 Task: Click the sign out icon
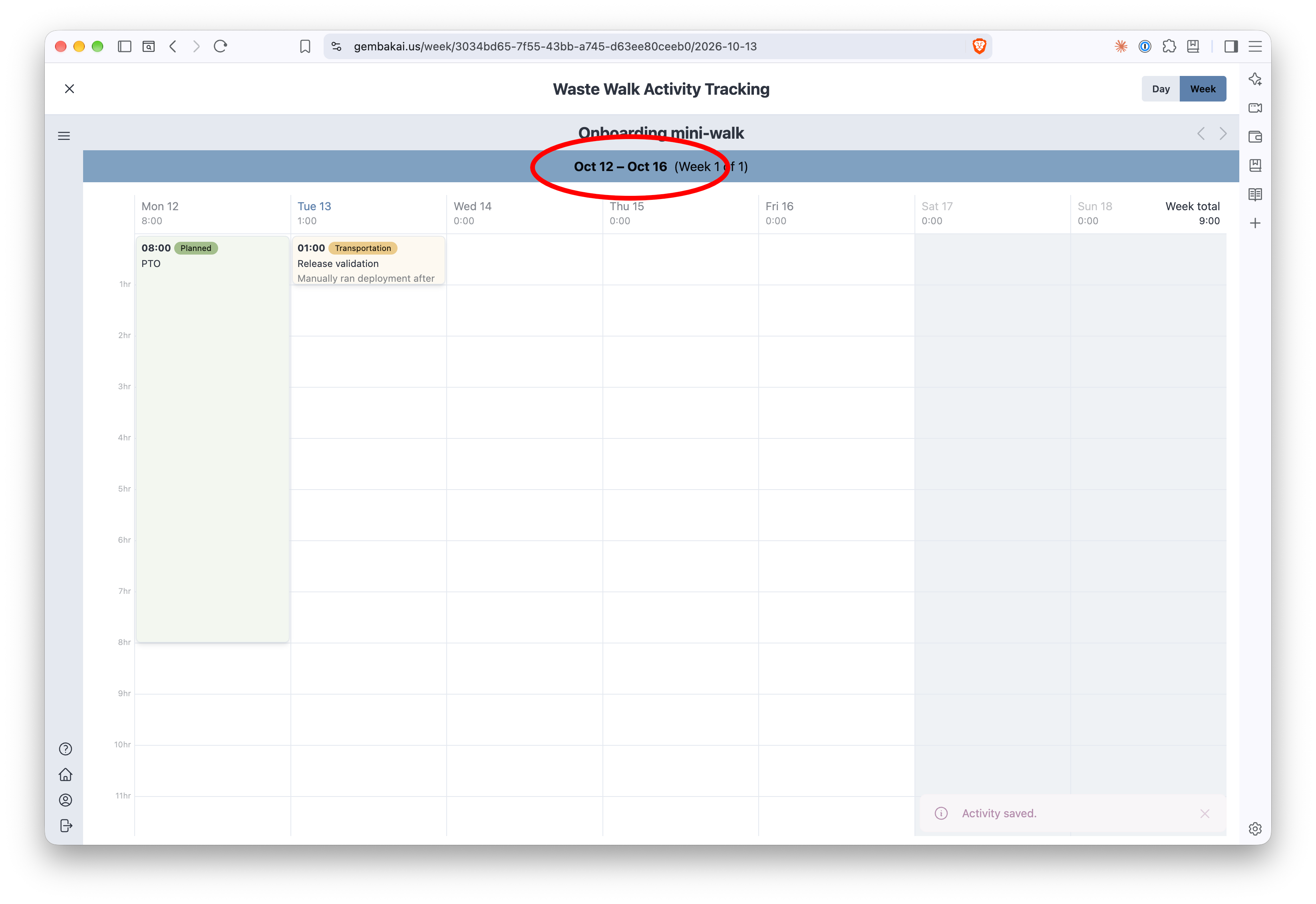click(66, 826)
